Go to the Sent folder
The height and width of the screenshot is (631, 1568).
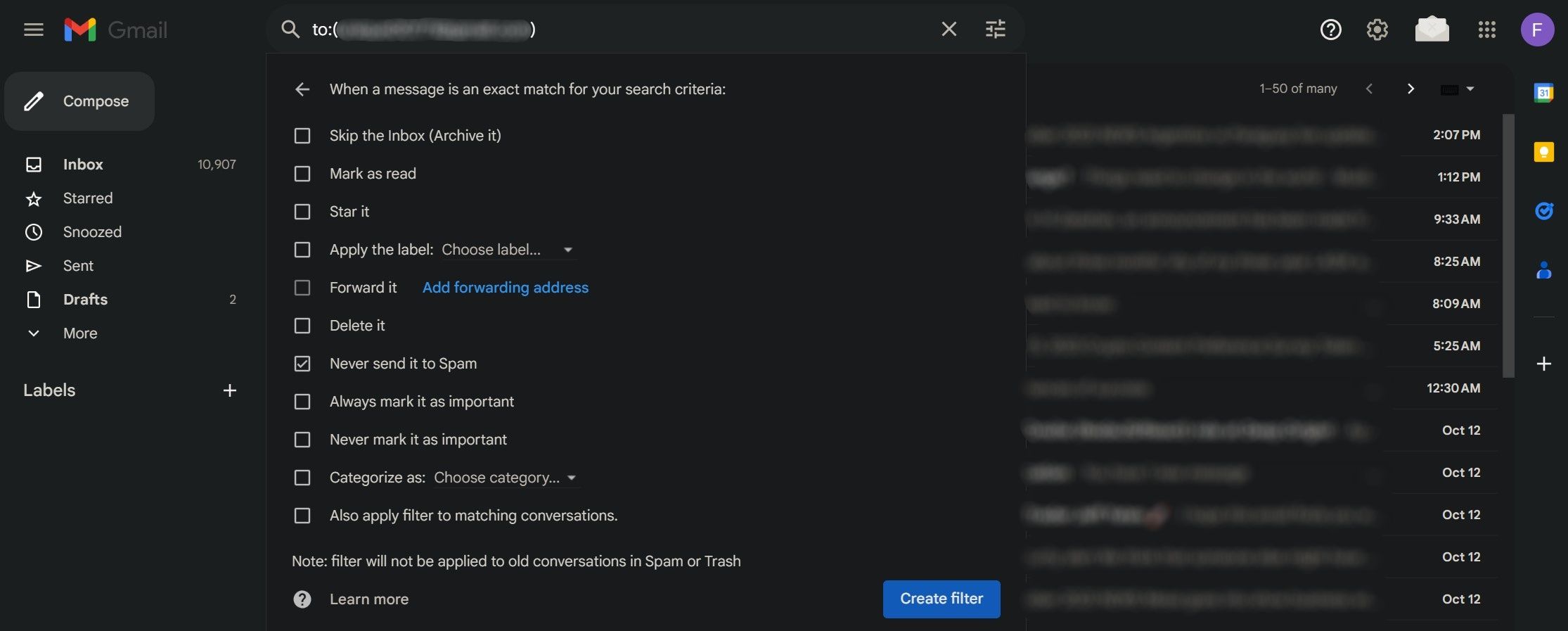[77, 265]
